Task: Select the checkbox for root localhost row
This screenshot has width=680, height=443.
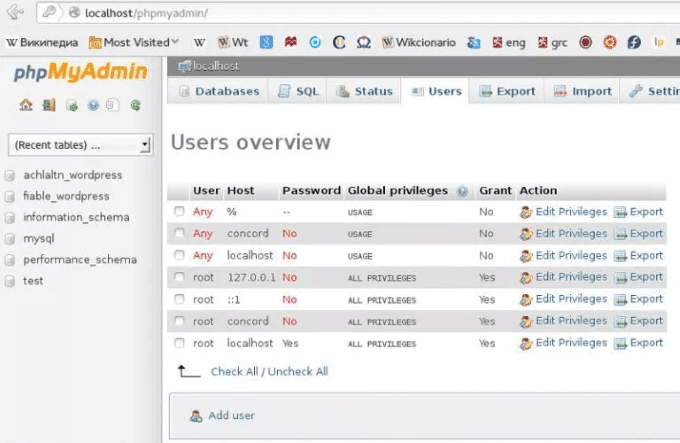Action: pos(180,343)
